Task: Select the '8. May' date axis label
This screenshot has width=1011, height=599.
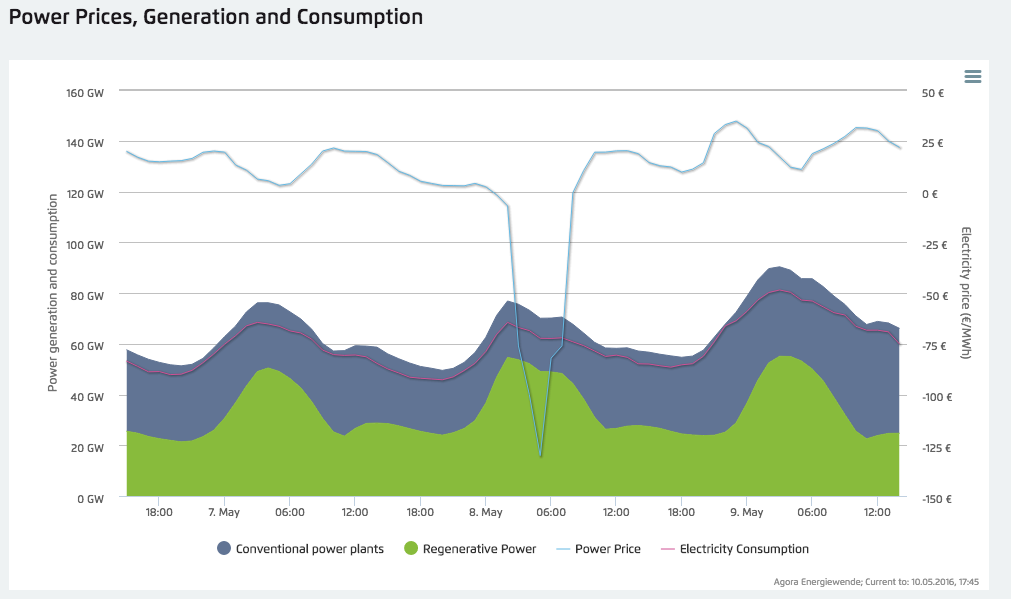Action: 485,512
